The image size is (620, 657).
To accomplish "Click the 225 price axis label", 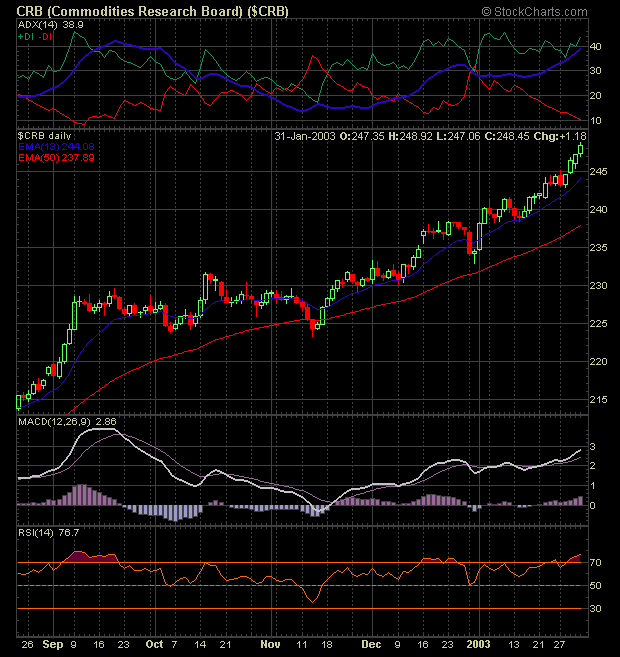I will pos(598,323).
